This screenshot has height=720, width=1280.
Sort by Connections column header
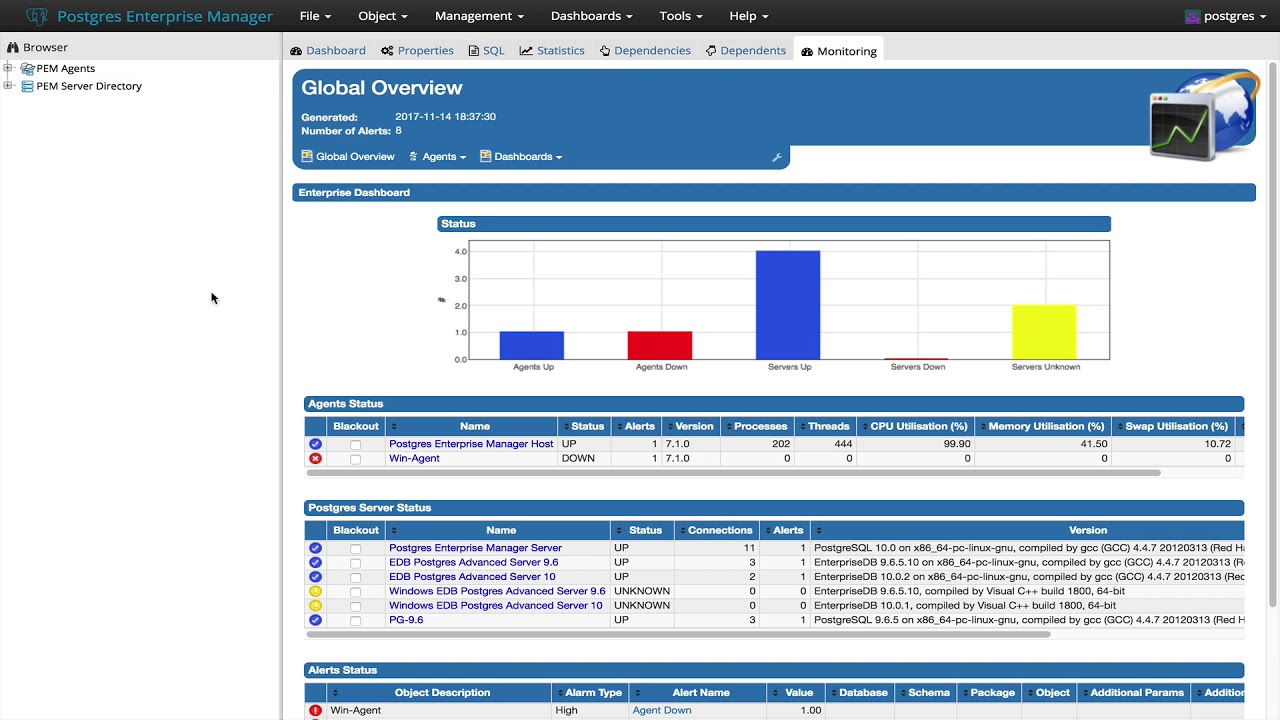(x=718, y=531)
